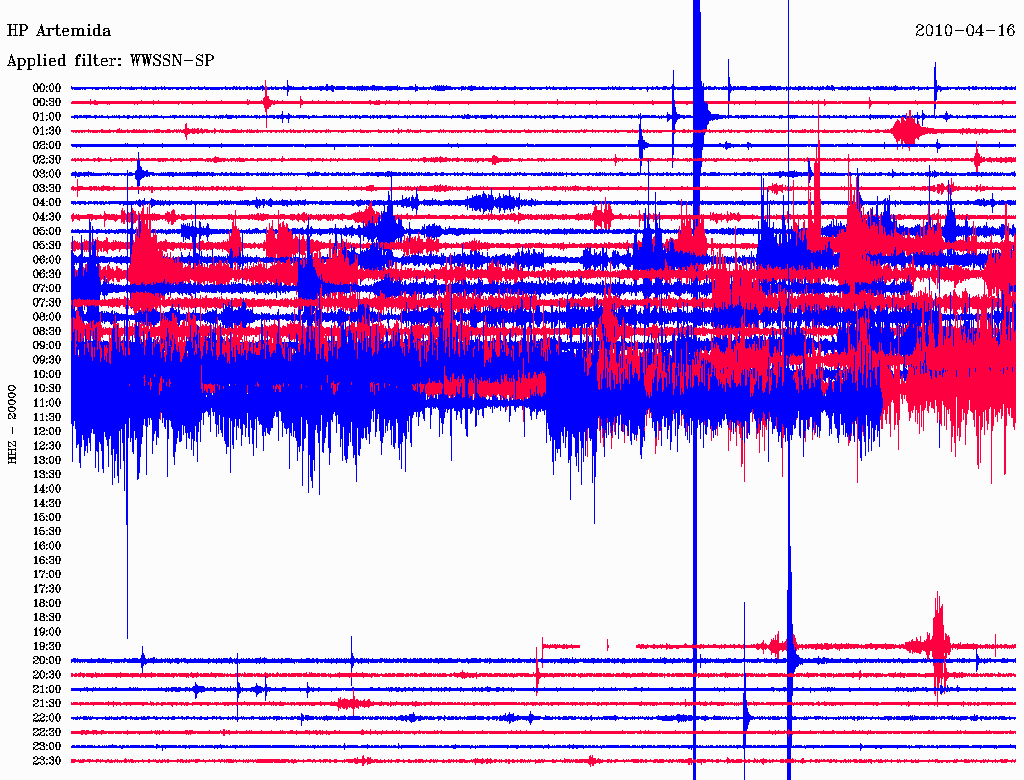Click the '16:00' time label
This screenshot has height=780, width=1024.
(x=47, y=546)
